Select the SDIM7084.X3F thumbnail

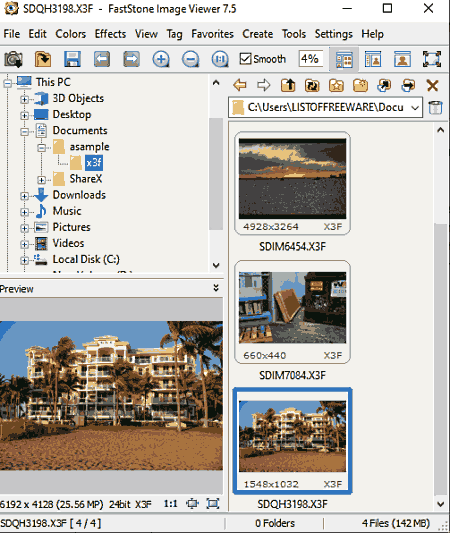(292, 312)
